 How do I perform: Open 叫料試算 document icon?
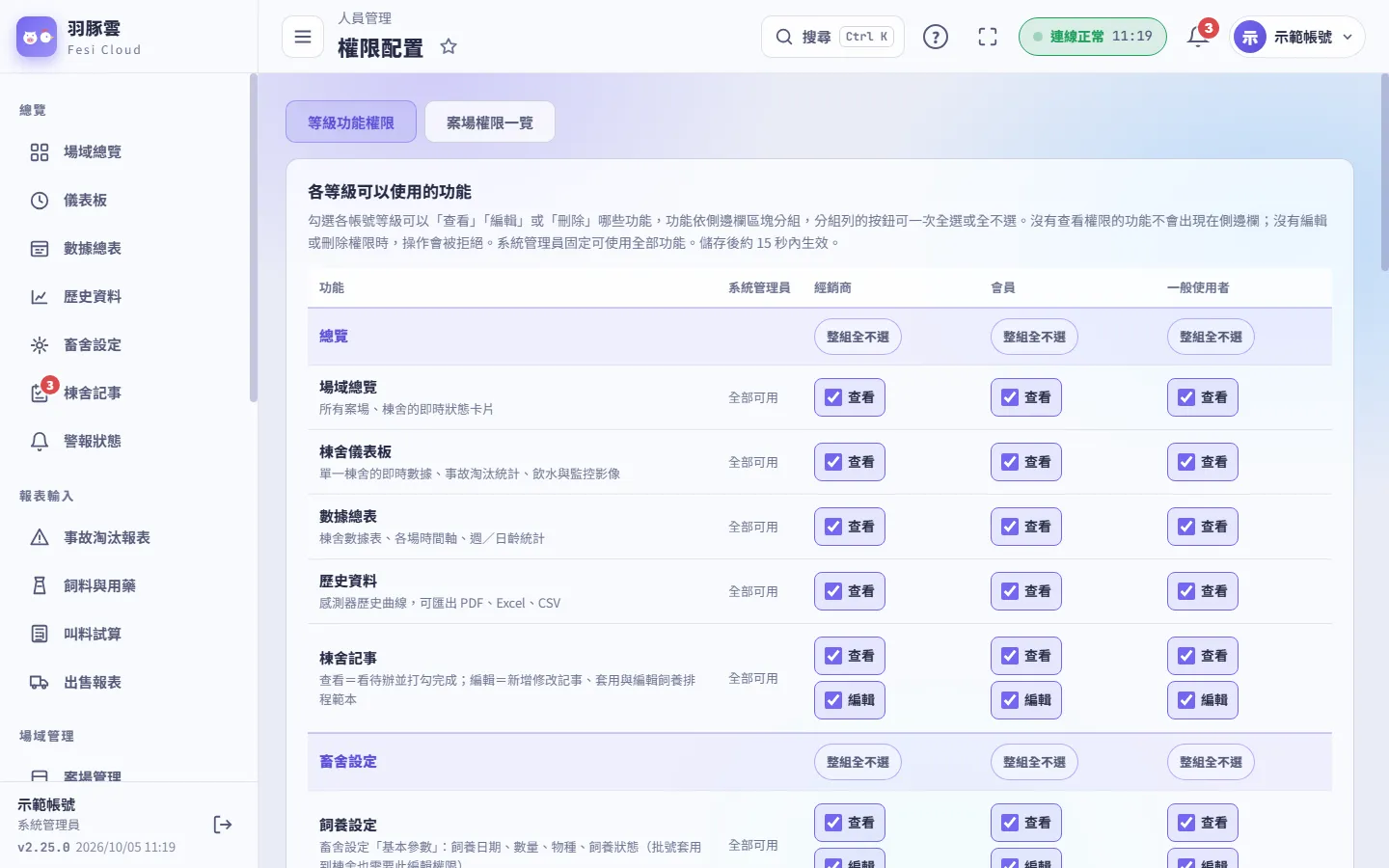click(40, 635)
